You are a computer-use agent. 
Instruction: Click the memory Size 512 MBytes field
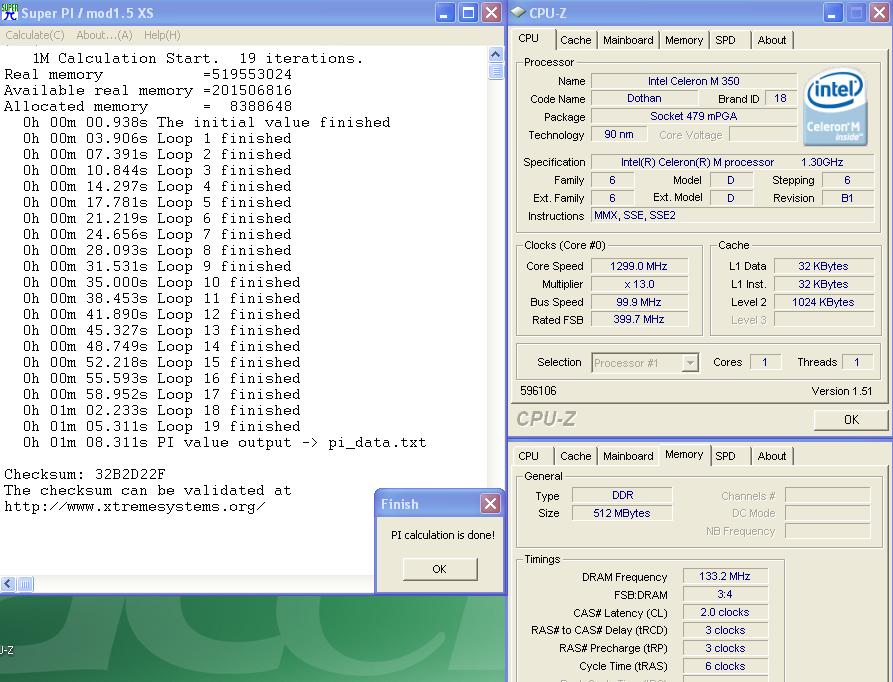click(x=622, y=513)
